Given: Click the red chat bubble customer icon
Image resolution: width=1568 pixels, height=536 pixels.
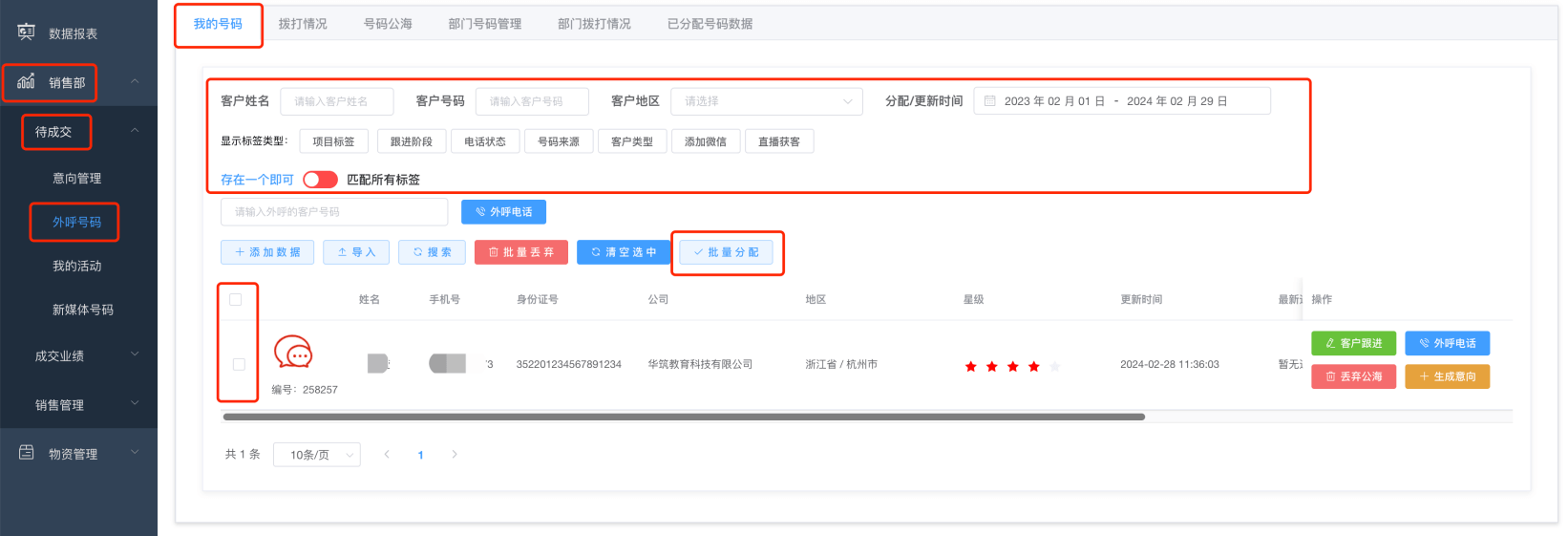Looking at the screenshot, I should pos(293,353).
